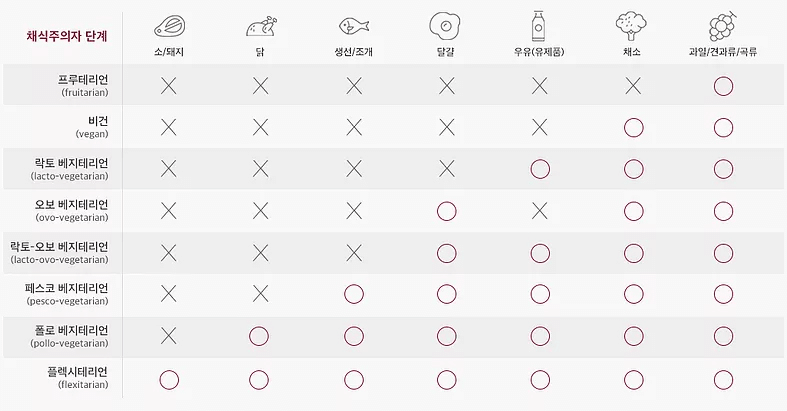Click the beef/pork circle for flexitarian

tap(168, 379)
